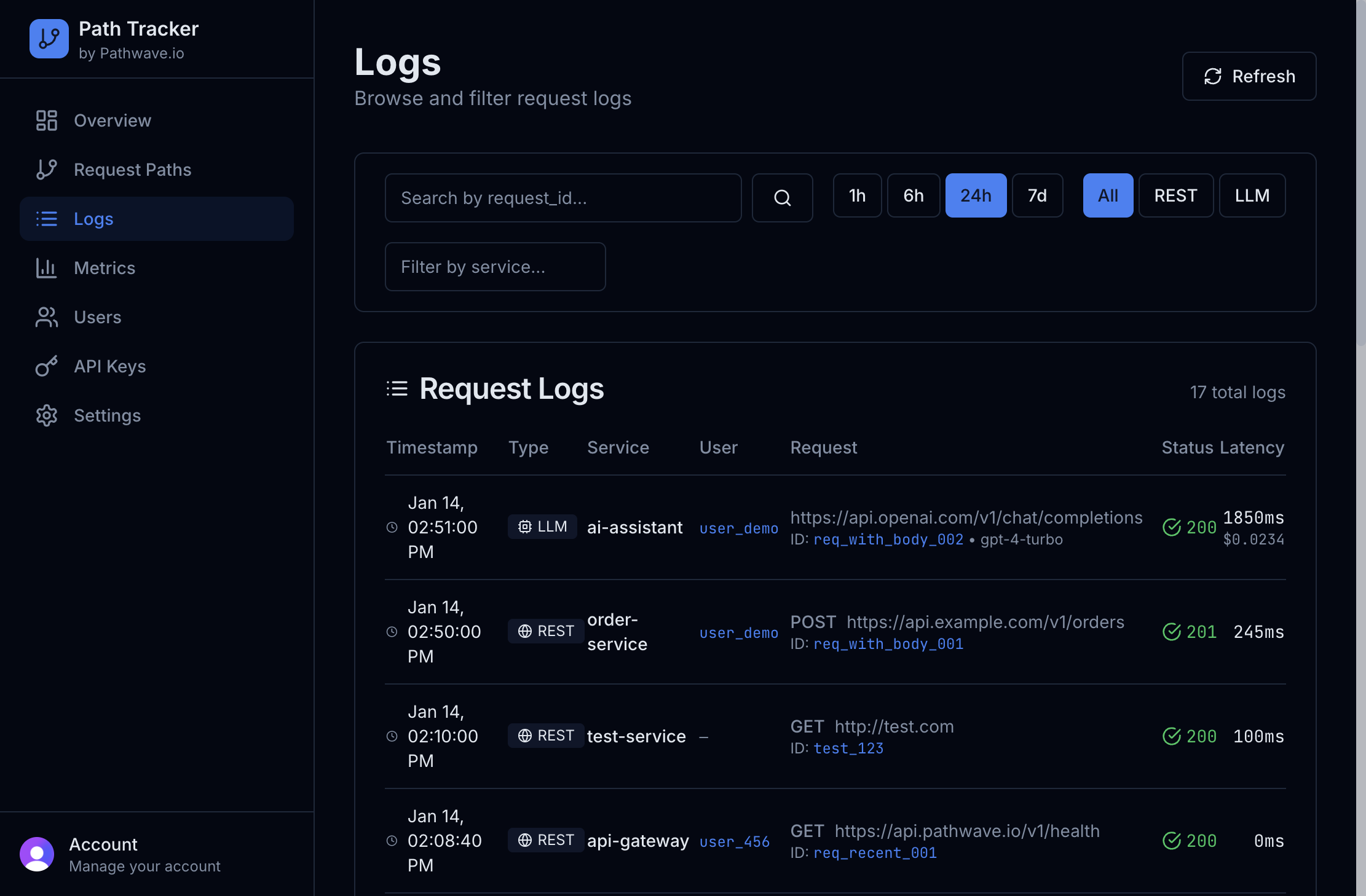Click the Account avatar circle
Image resolution: width=1366 pixels, height=896 pixels.
click(37, 854)
